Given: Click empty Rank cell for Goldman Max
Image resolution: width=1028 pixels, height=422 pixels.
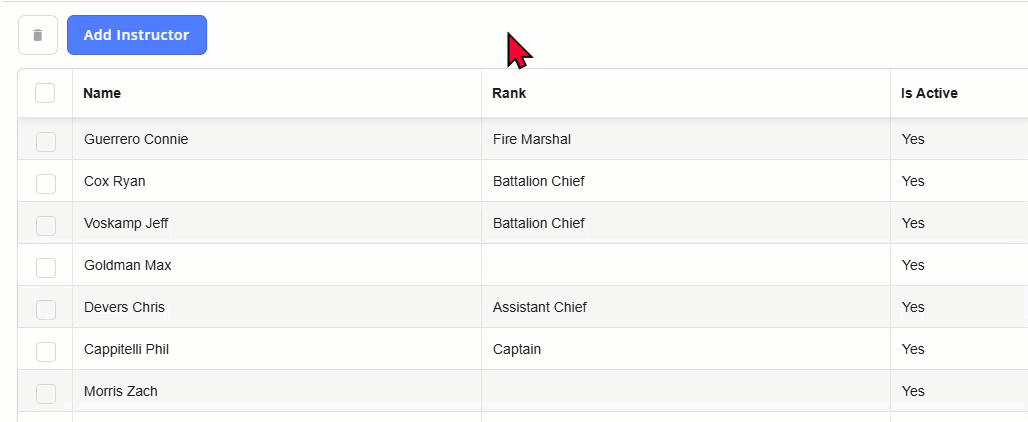Looking at the screenshot, I should (x=686, y=265).
